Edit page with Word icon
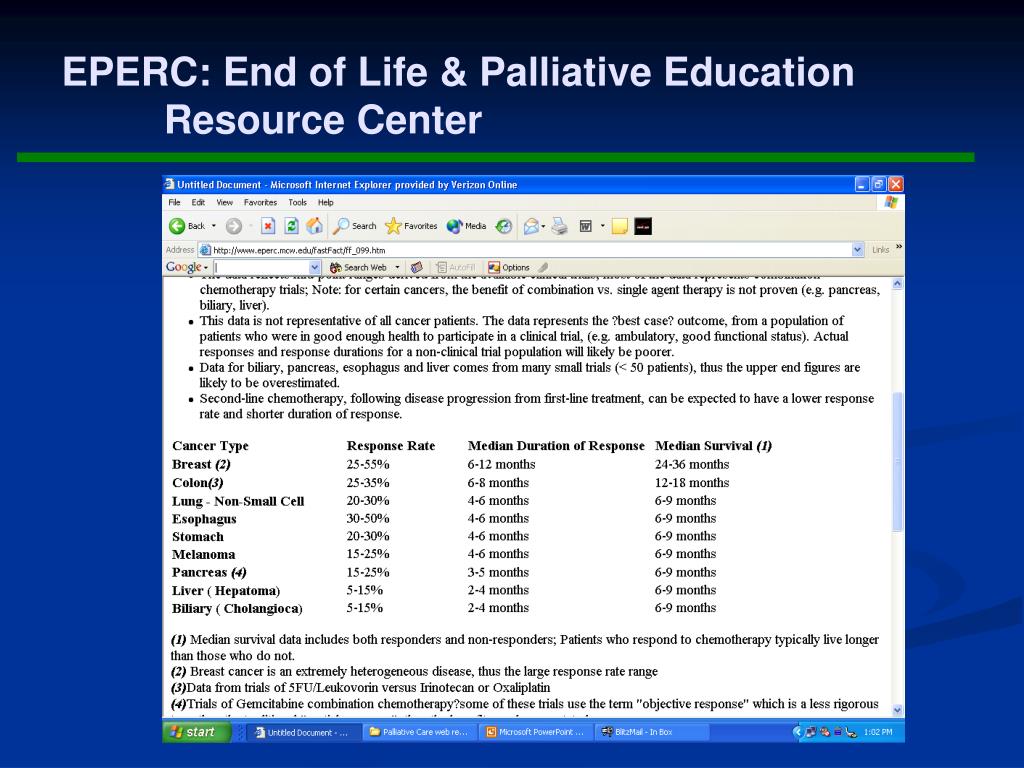The height and width of the screenshot is (768, 1024). 586,226
